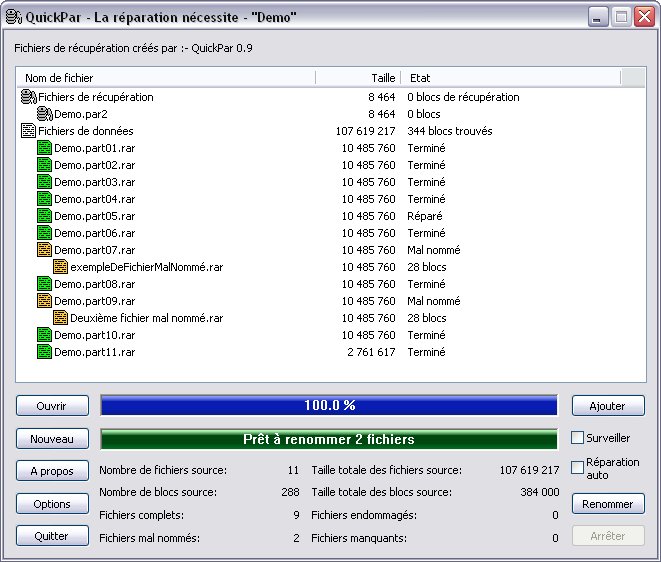This screenshot has width=661, height=562.
Task: Click the Réparé status of Demo.part05.rar
Action: point(425,216)
